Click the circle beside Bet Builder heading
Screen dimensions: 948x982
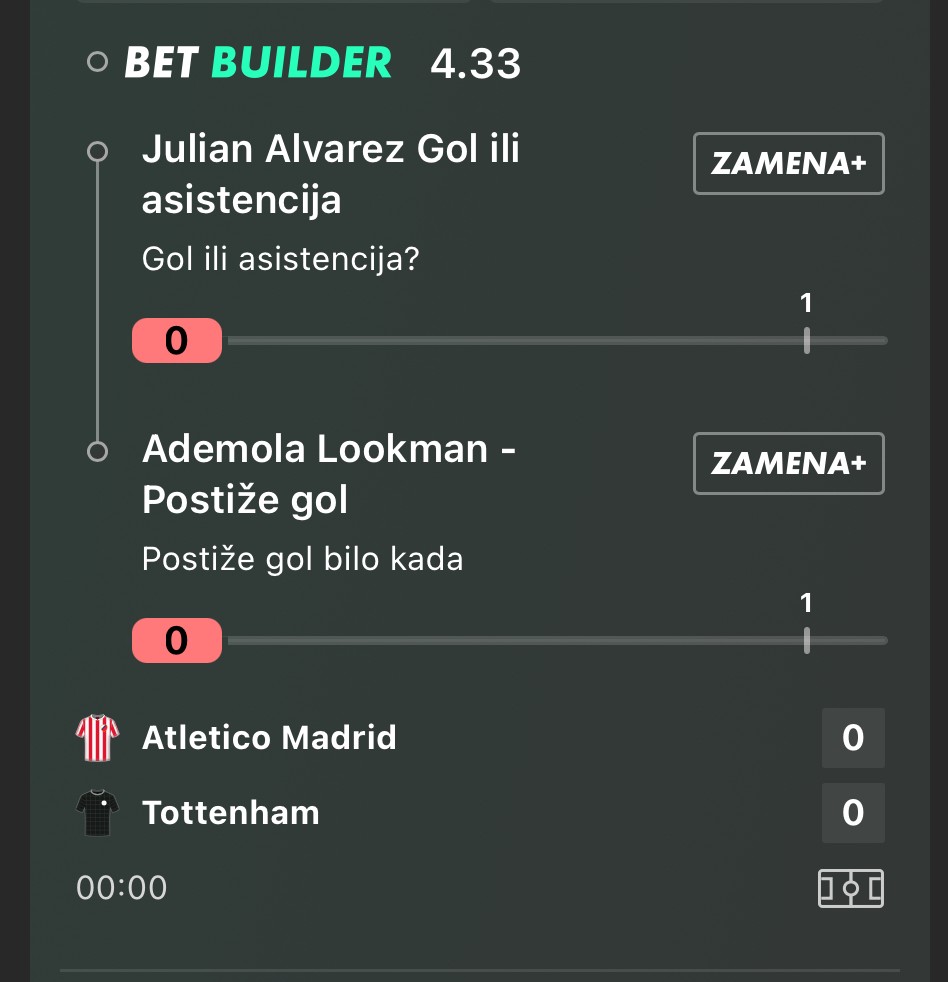coord(97,63)
